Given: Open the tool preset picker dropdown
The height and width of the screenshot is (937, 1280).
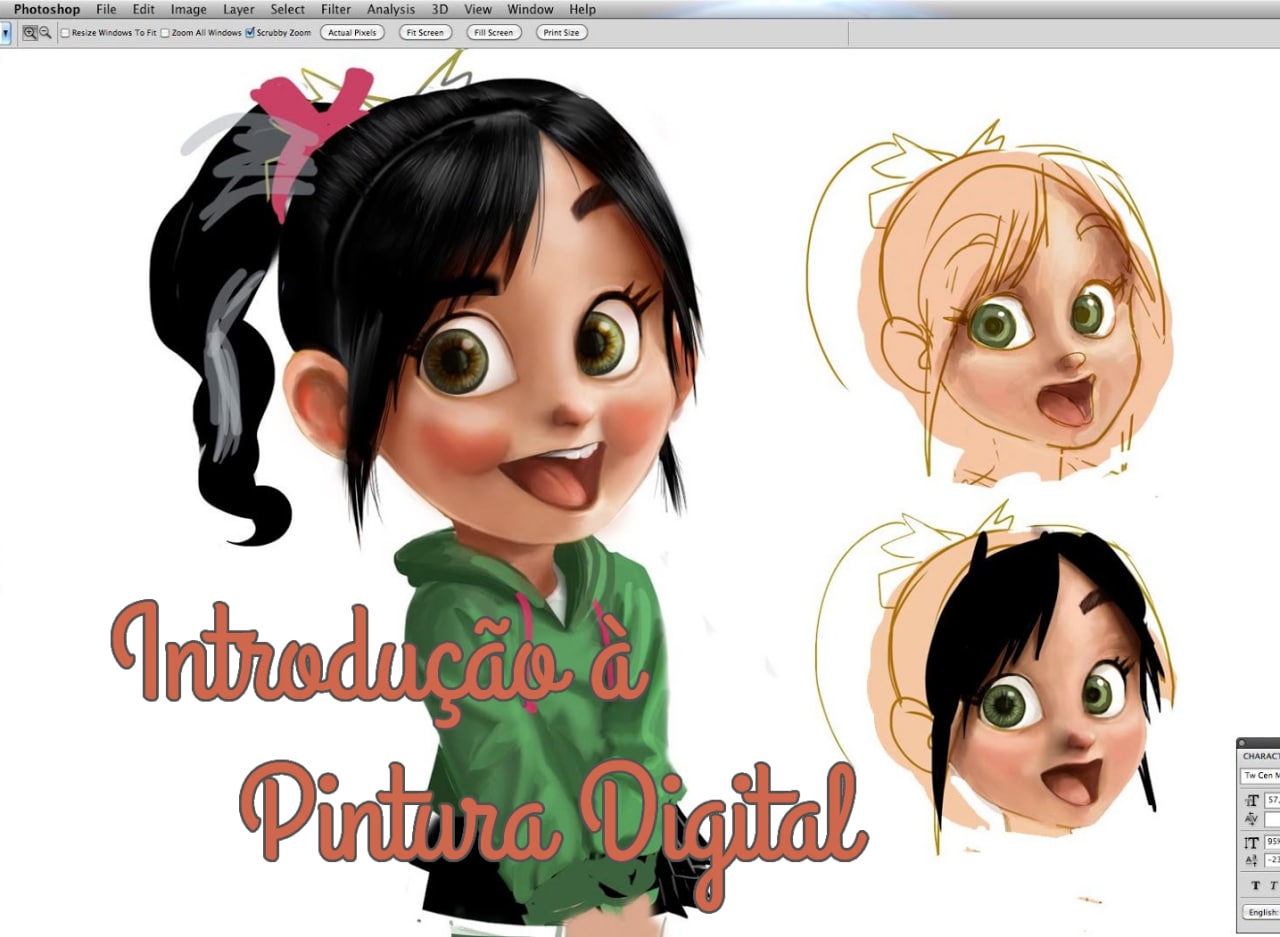Looking at the screenshot, I should [5, 33].
